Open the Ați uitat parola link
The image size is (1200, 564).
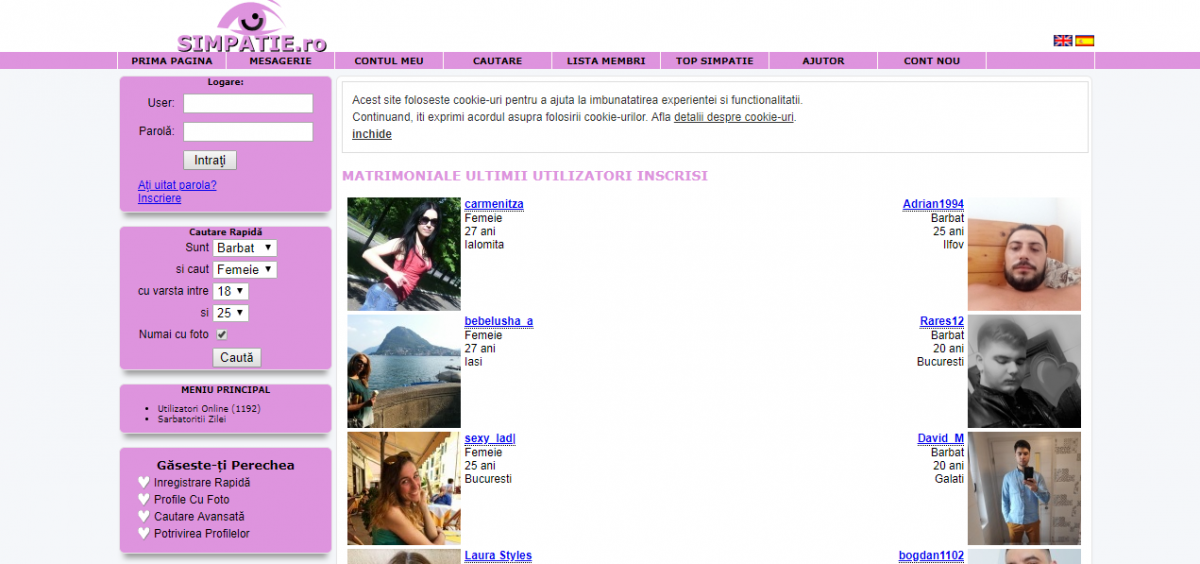click(x=177, y=185)
